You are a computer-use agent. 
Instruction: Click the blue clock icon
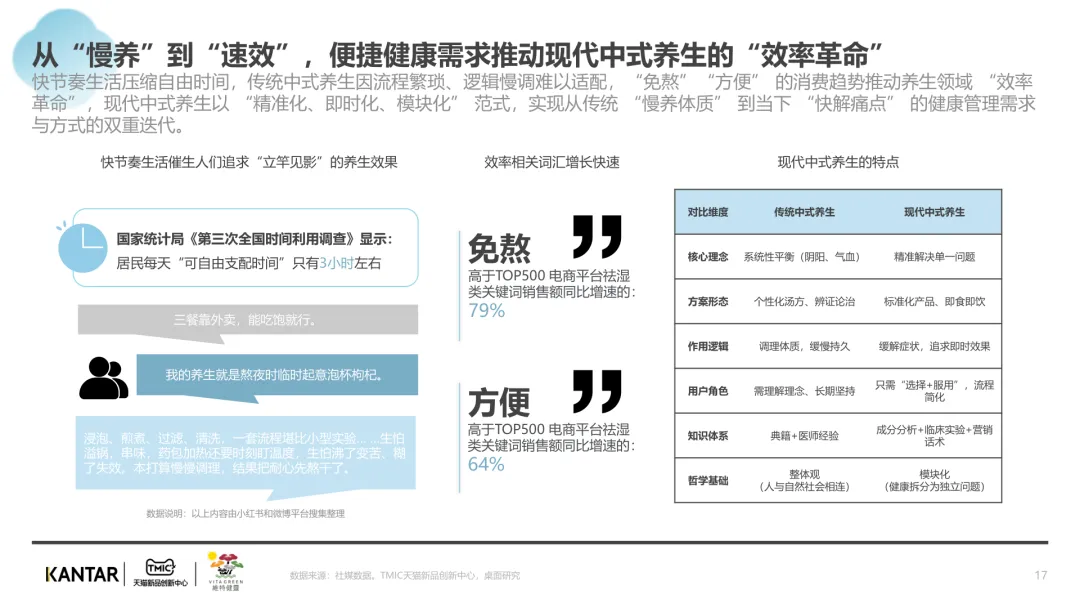coord(82,247)
